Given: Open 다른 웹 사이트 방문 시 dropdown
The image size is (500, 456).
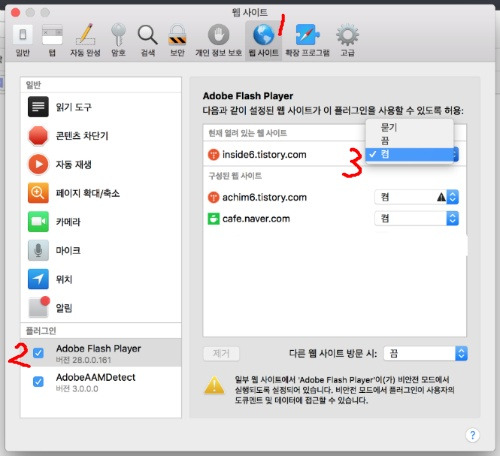Looking at the screenshot, I should coord(425,353).
